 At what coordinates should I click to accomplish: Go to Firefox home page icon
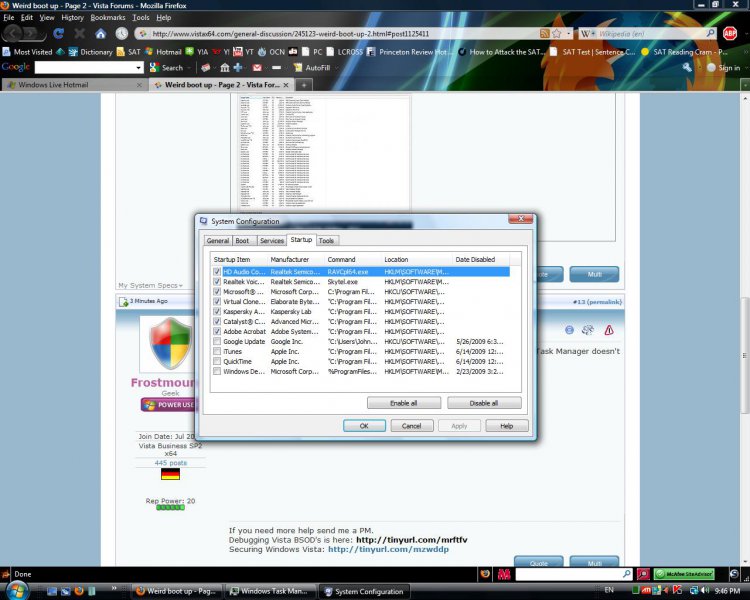[x=100, y=33]
